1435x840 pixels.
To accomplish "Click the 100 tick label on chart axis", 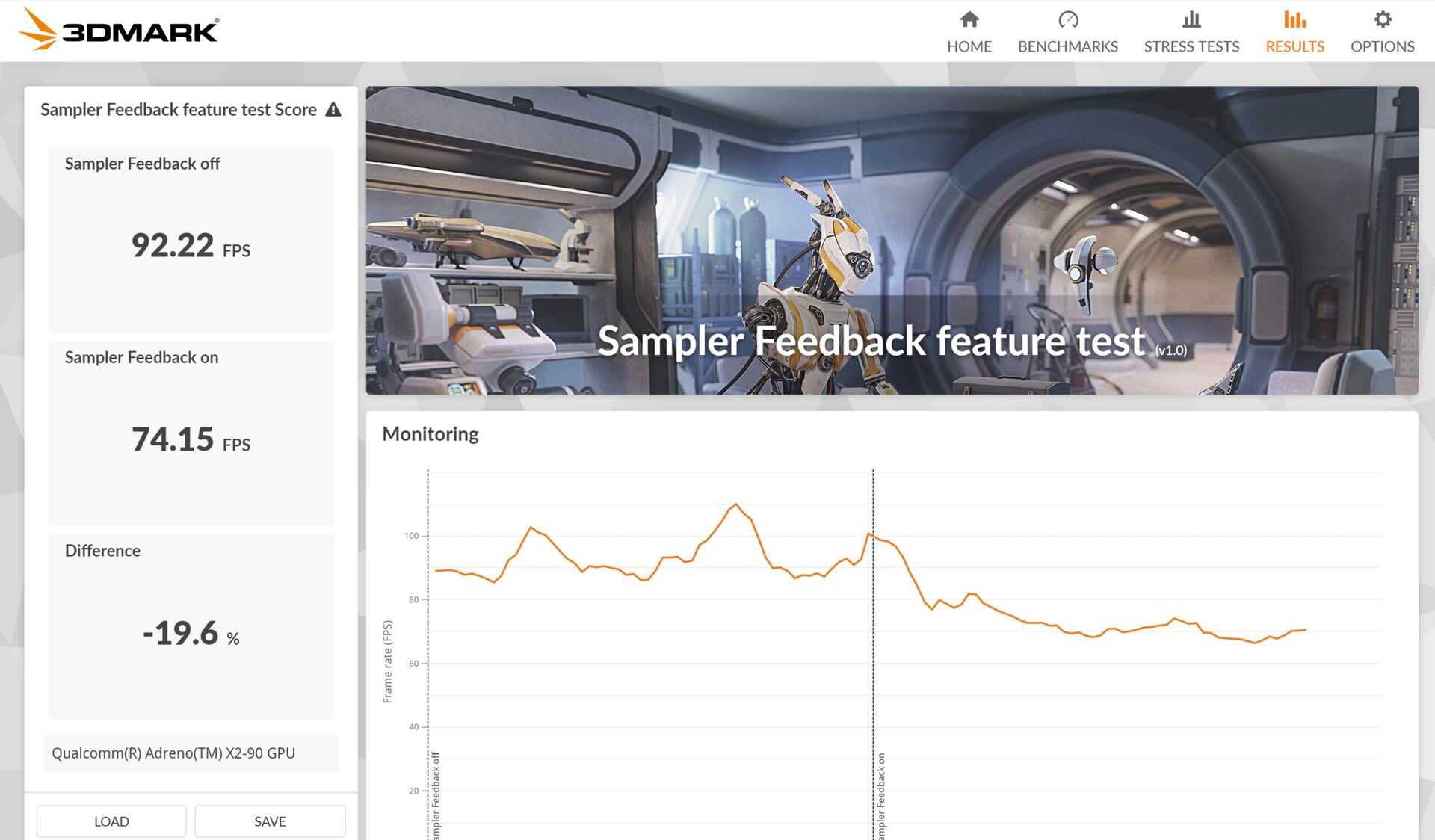I will [x=411, y=536].
